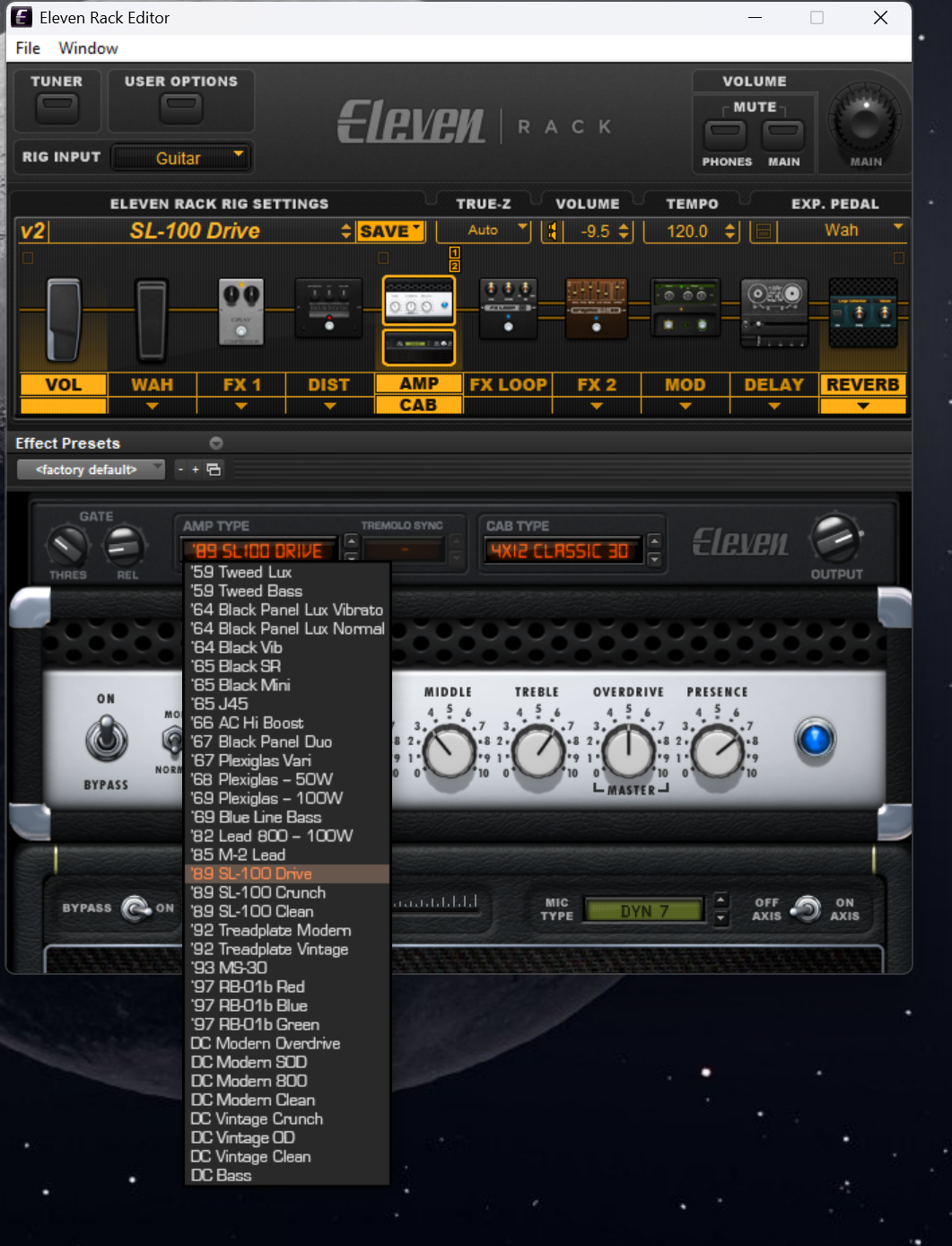Open the Rig Input Guitar dropdown

(x=179, y=158)
